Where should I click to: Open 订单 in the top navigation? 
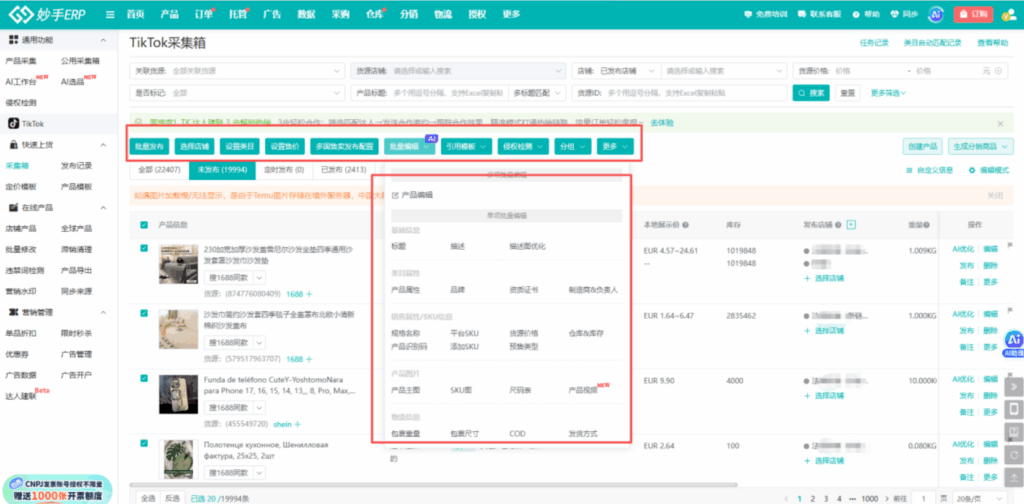[x=204, y=14]
